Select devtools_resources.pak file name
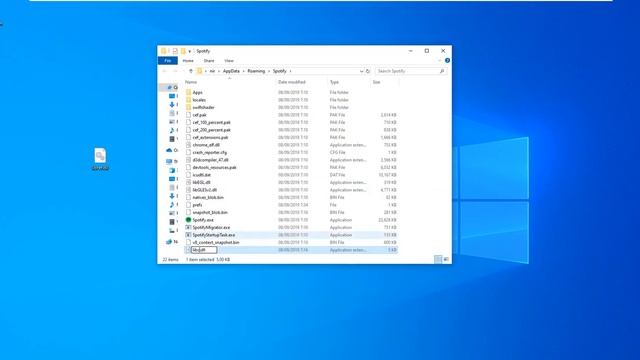640x360 pixels. click(215, 167)
